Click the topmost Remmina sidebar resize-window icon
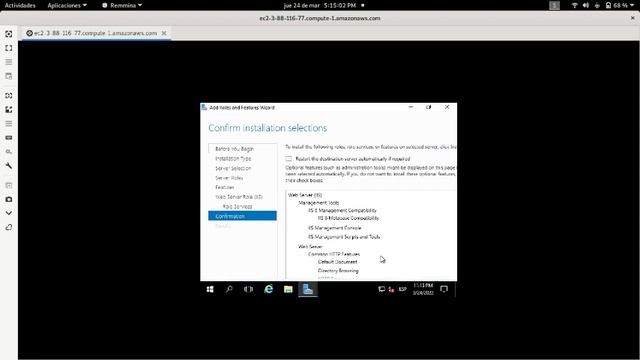The image size is (640, 360). coord(9,34)
